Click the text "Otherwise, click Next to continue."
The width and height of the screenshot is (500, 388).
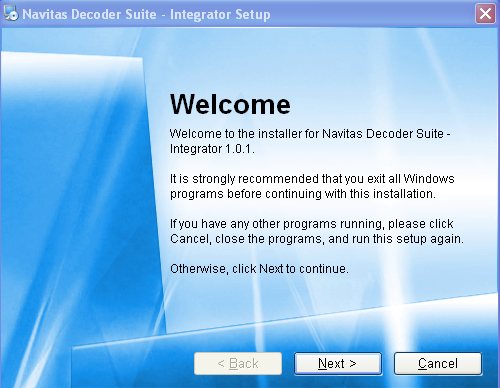(259, 269)
